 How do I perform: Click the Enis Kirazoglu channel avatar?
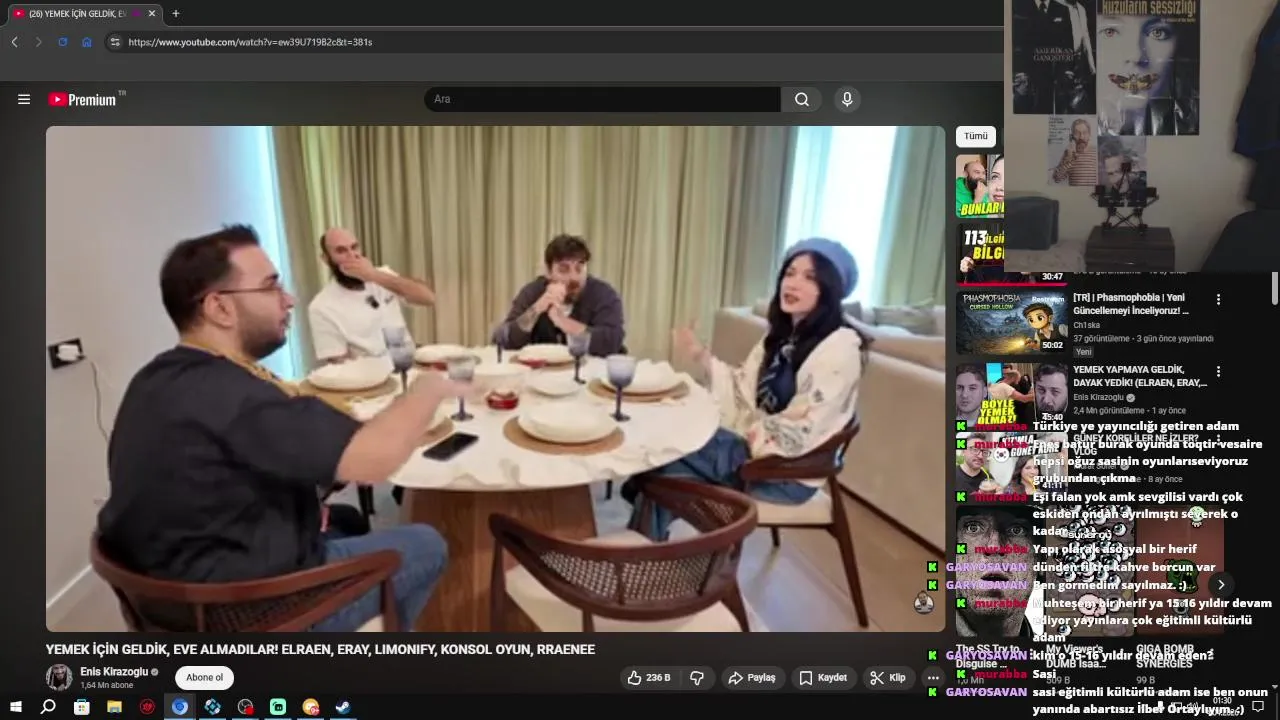[x=59, y=677]
